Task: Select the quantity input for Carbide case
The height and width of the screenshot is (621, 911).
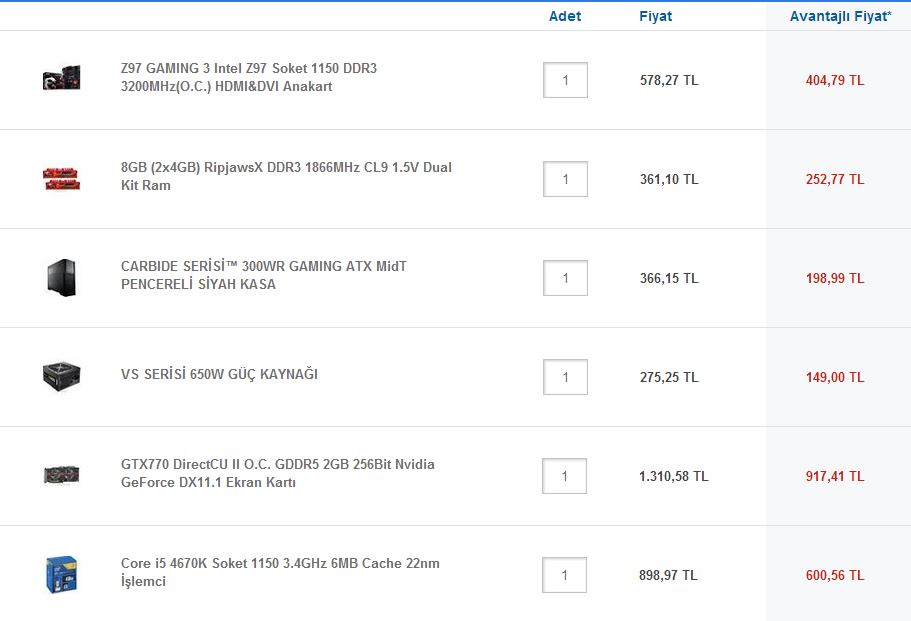Action: point(565,278)
